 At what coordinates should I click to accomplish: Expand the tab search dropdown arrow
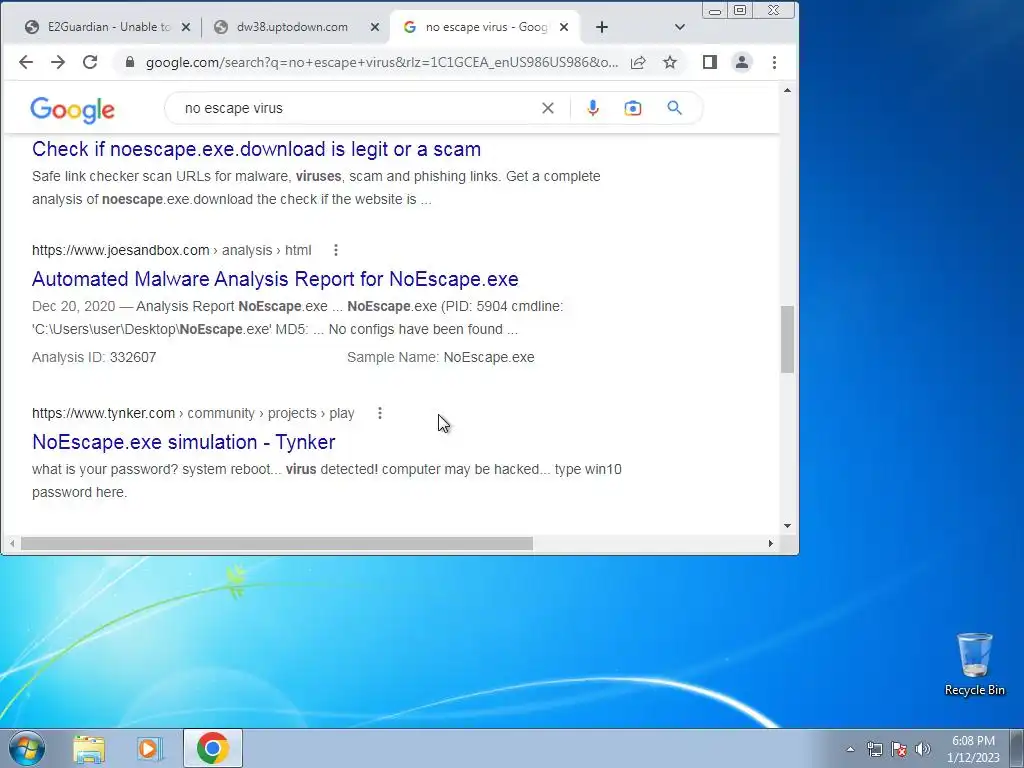point(679,27)
